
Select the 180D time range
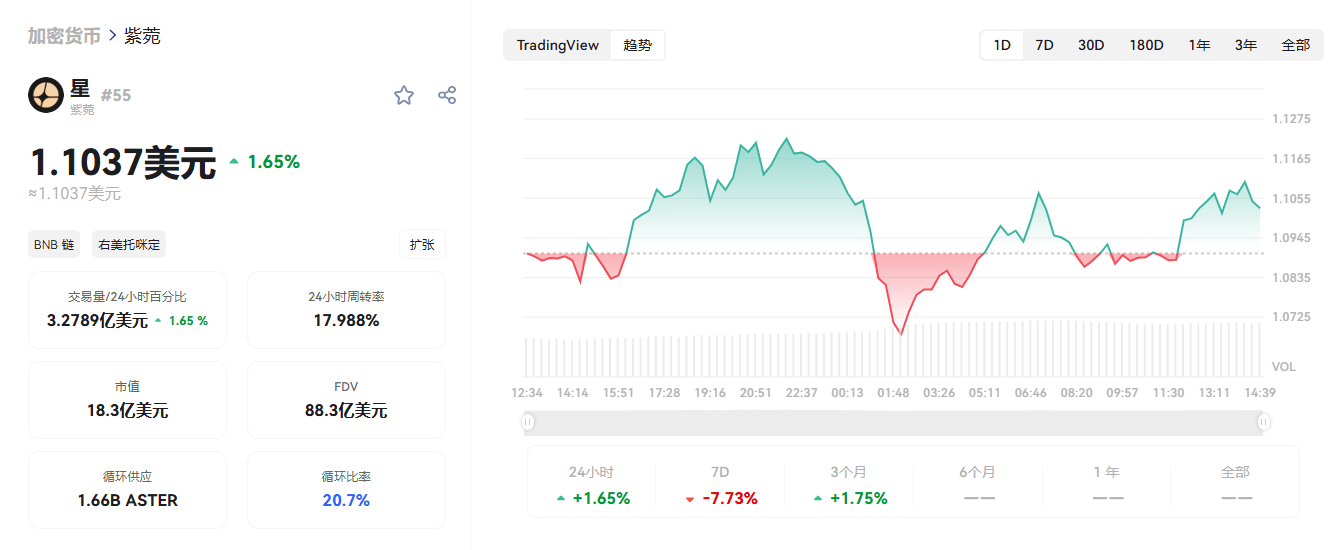[1146, 45]
